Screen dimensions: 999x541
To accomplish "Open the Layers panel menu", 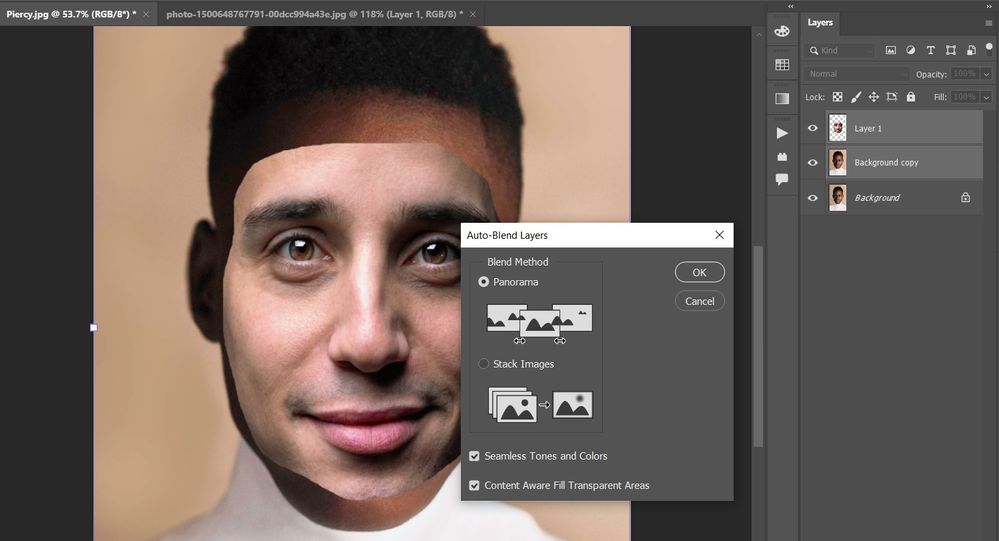I will [x=989, y=23].
